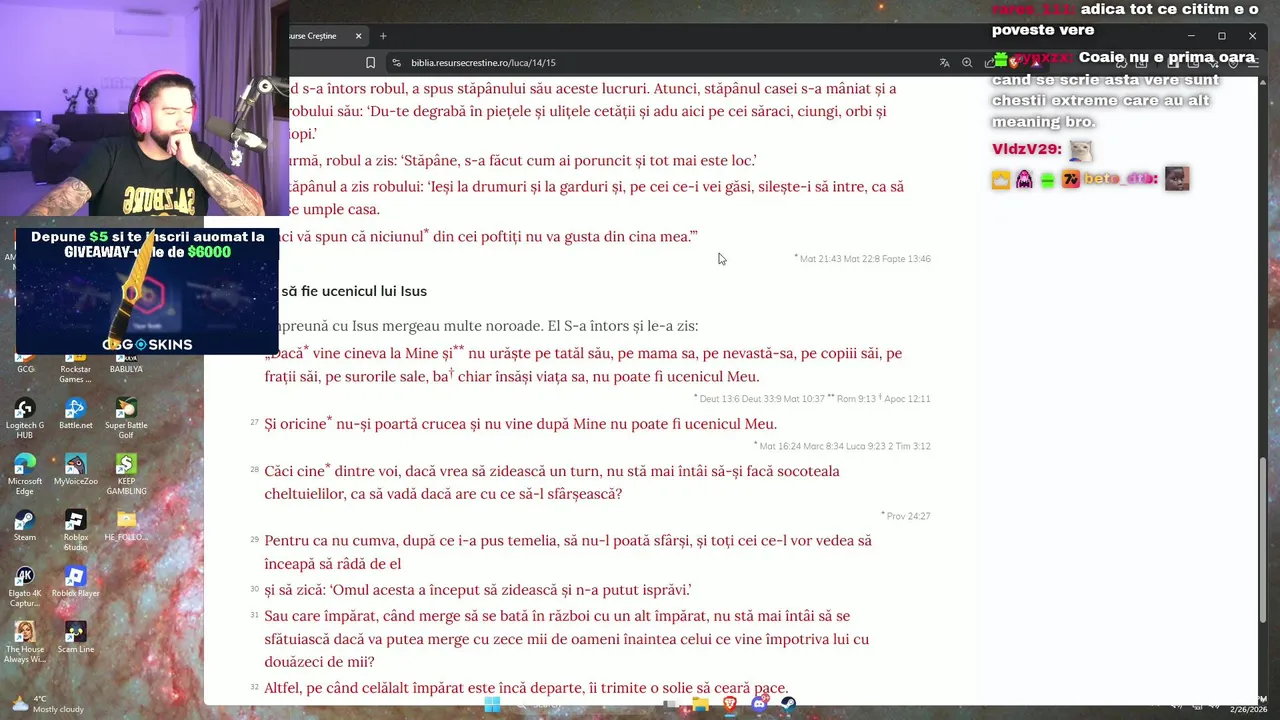Click the verse number 31
Screen dimensions: 1280x720
(x=254, y=614)
